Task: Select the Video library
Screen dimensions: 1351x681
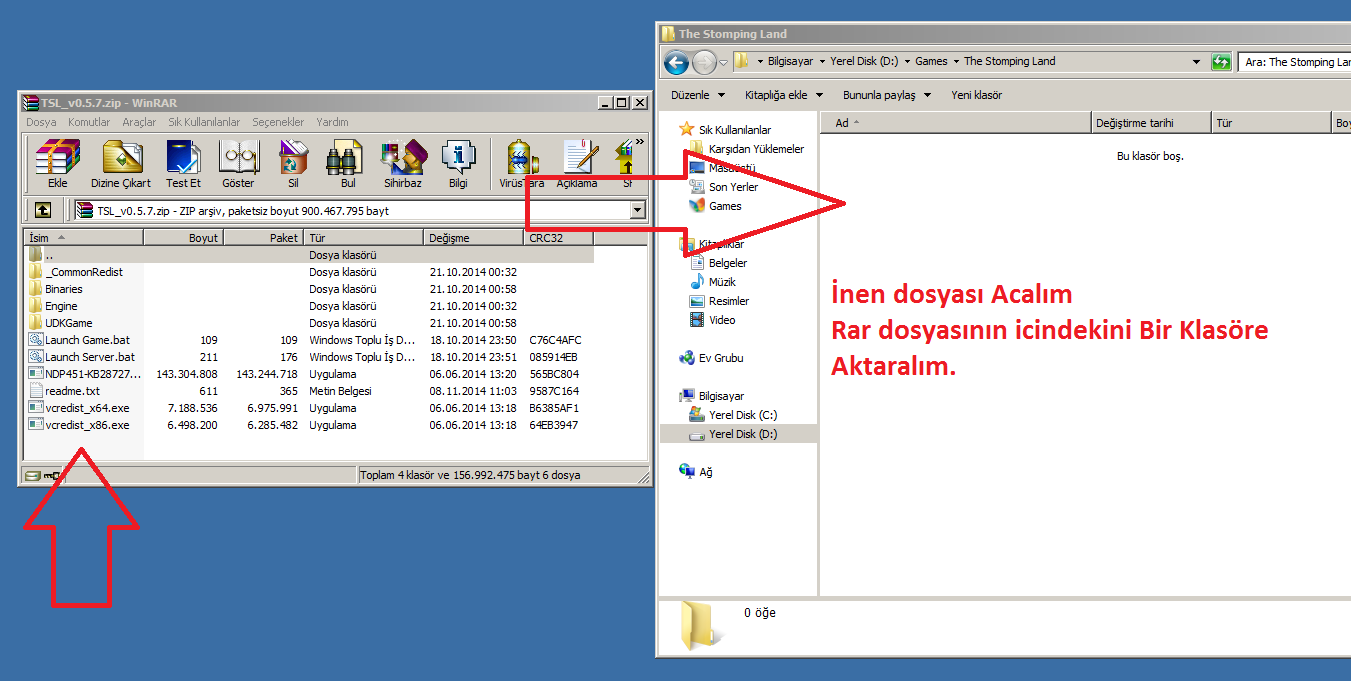Action: (712, 320)
